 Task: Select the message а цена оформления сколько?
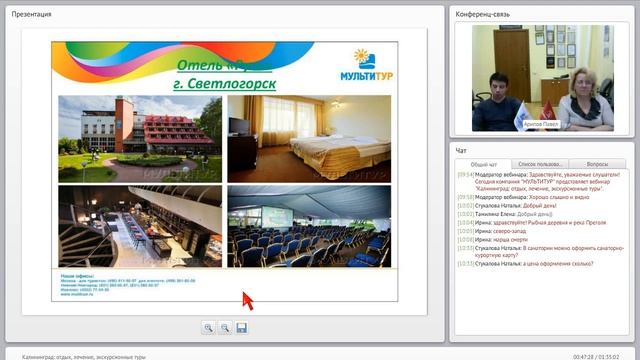[x=525, y=264]
